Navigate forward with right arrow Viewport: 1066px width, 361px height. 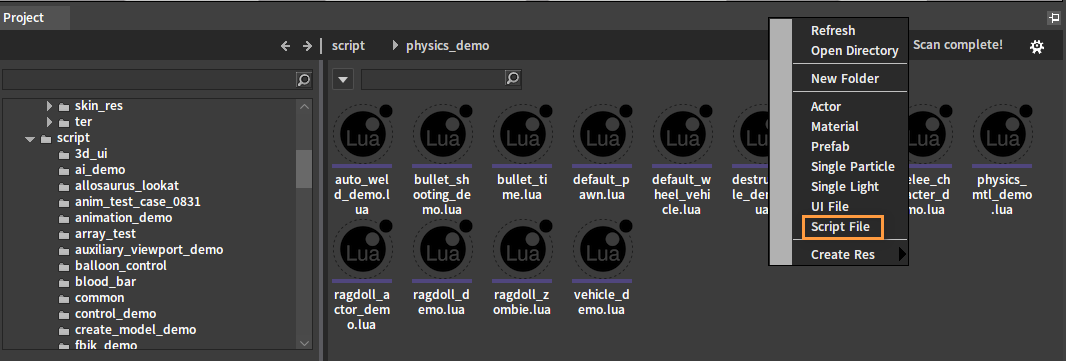[x=307, y=46]
